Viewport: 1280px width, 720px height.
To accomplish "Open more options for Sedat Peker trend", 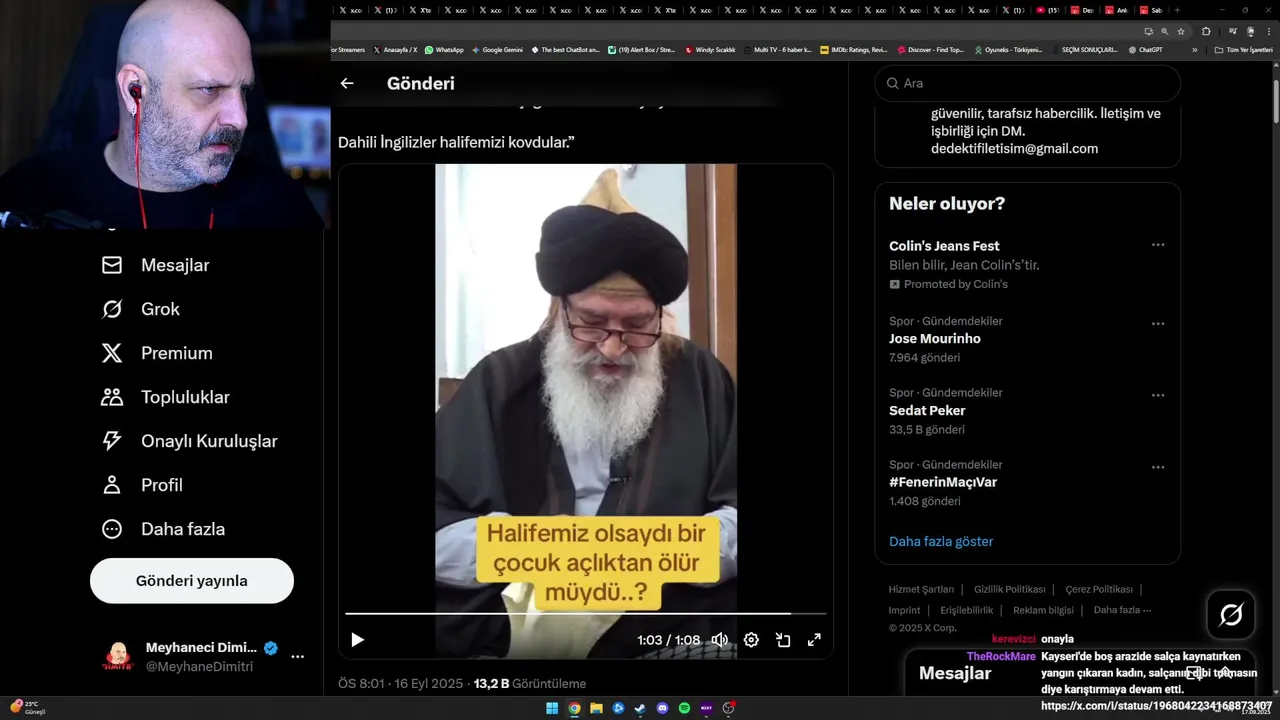I will pyautogui.click(x=1158, y=395).
